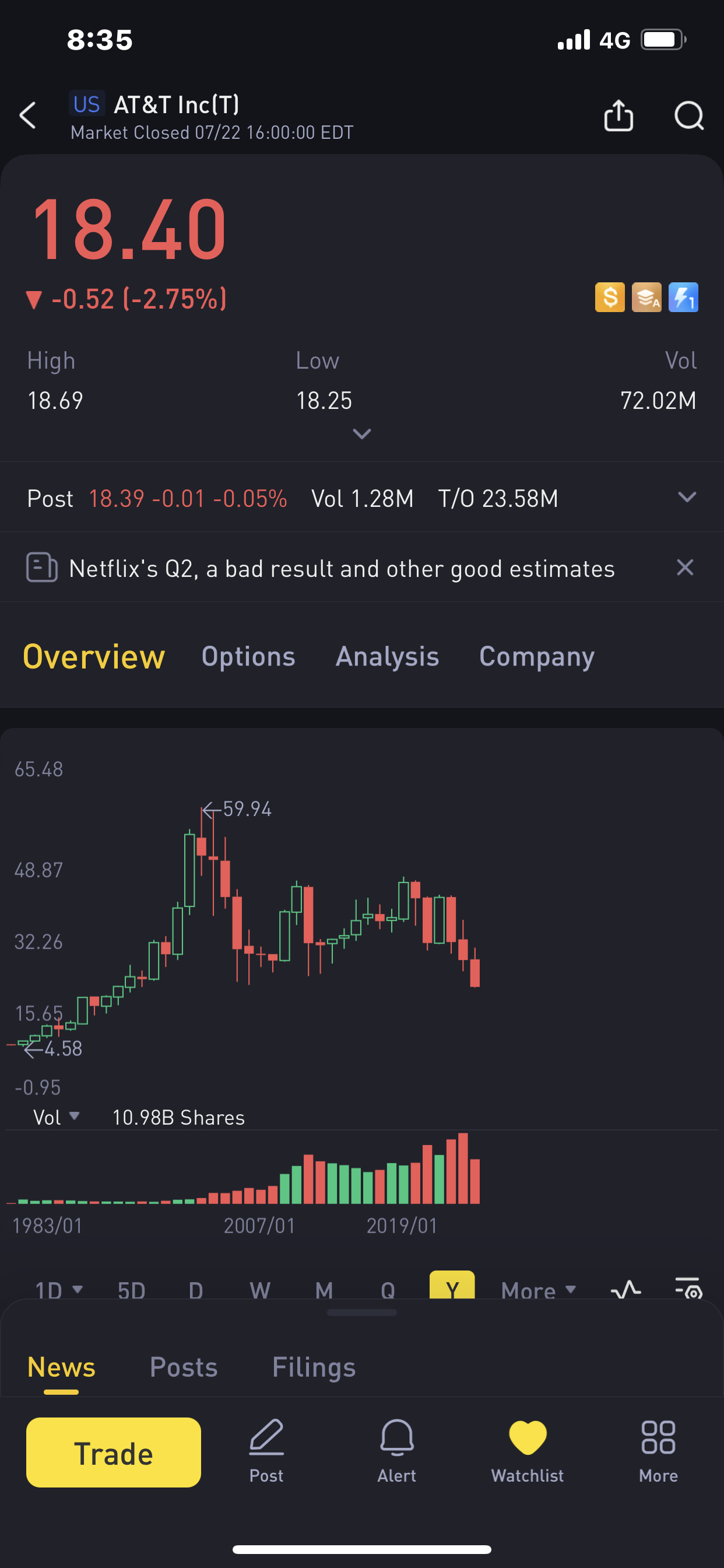Image resolution: width=724 pixels, height=1568 pixels.
Task: Expand quote details chevron below Low
Action: coord(362,434)
